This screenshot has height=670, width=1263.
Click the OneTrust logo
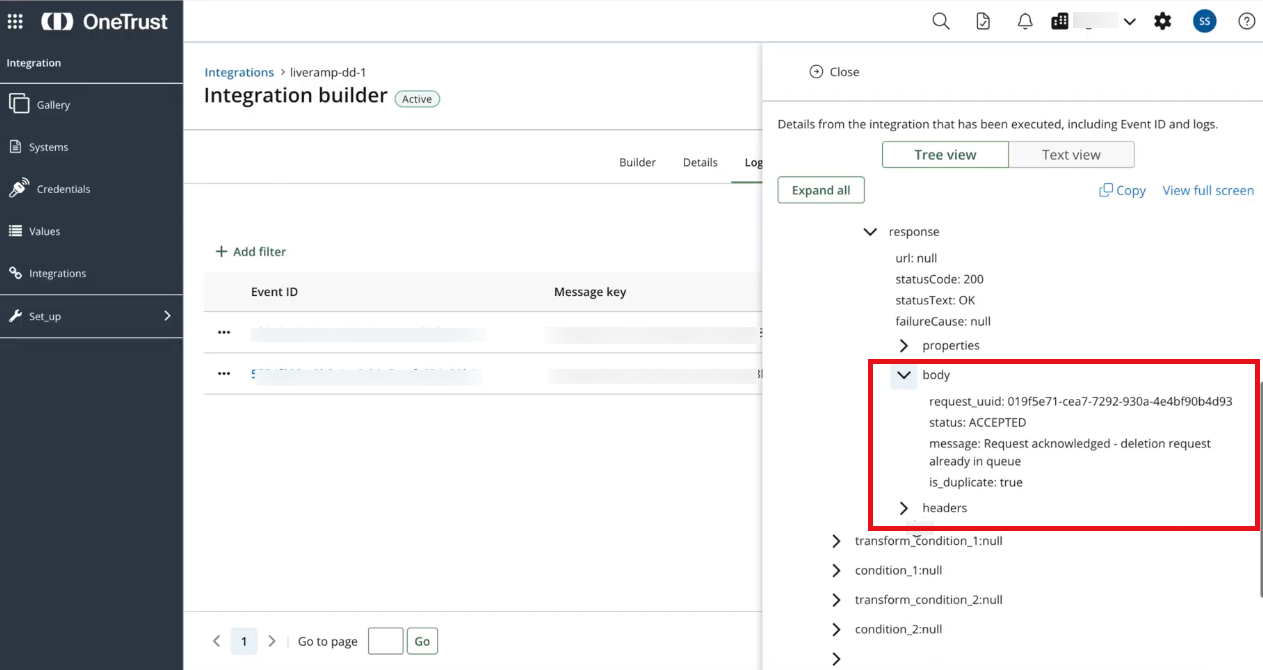pyautogui.click(x=105, y=21)
